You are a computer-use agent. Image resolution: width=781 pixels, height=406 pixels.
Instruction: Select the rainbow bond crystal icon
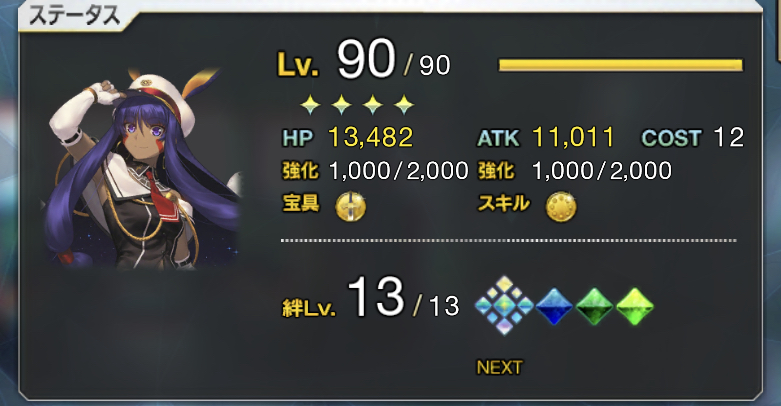pos(504,305)
